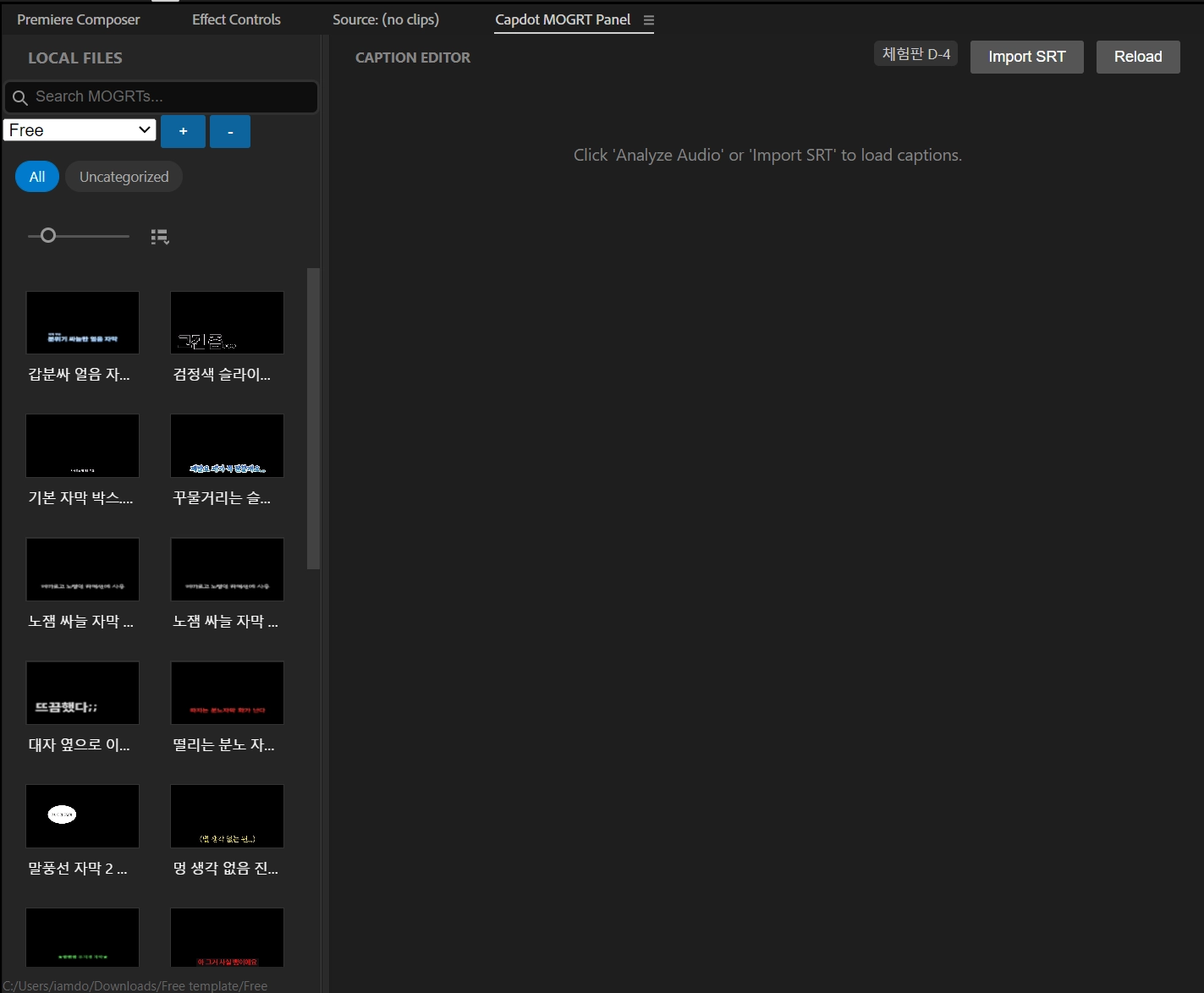Click the search magnifier icon
The height and width of the screenshot is (993, 1204).
tap(20, 98)
